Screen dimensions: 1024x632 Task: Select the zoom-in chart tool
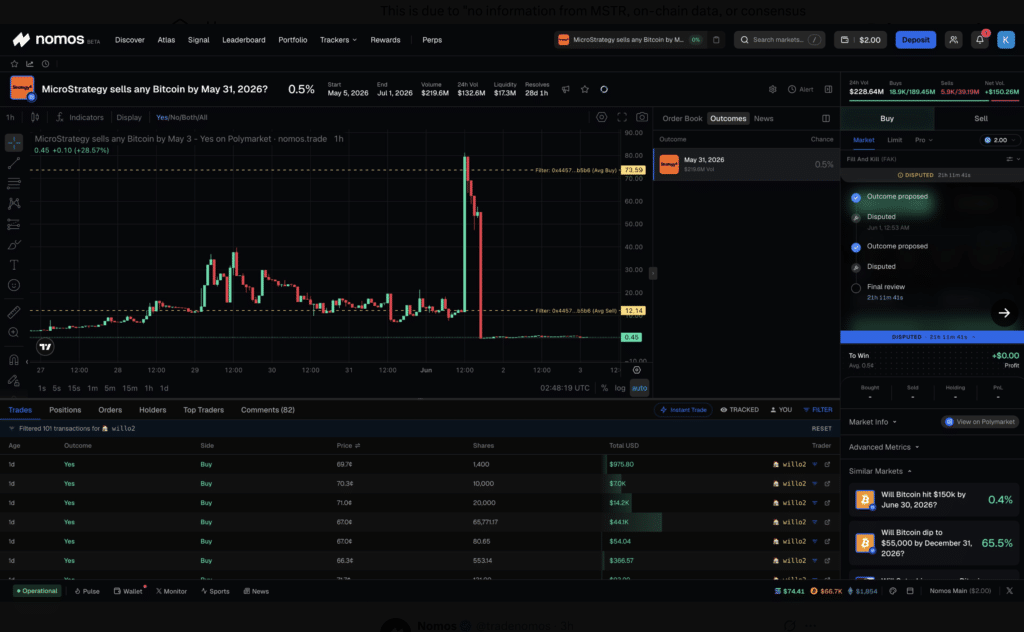pyautogui.click(x=14, y=333)
